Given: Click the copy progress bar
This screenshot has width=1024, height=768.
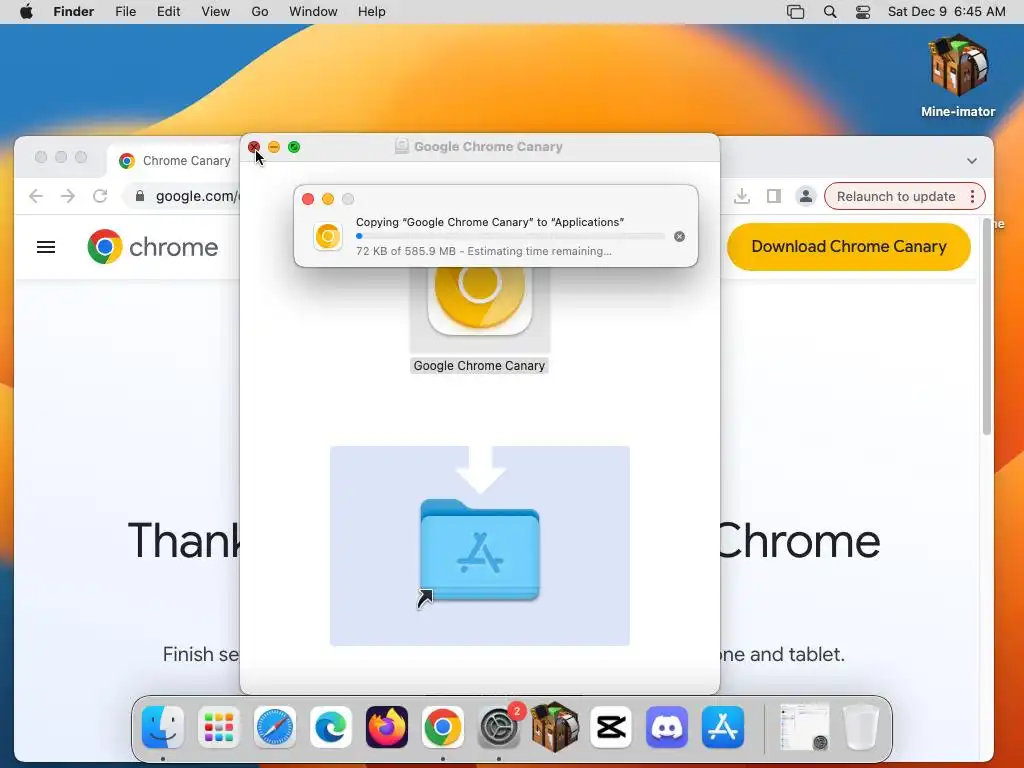Looking at the screenshot, I should click(510, 236).
